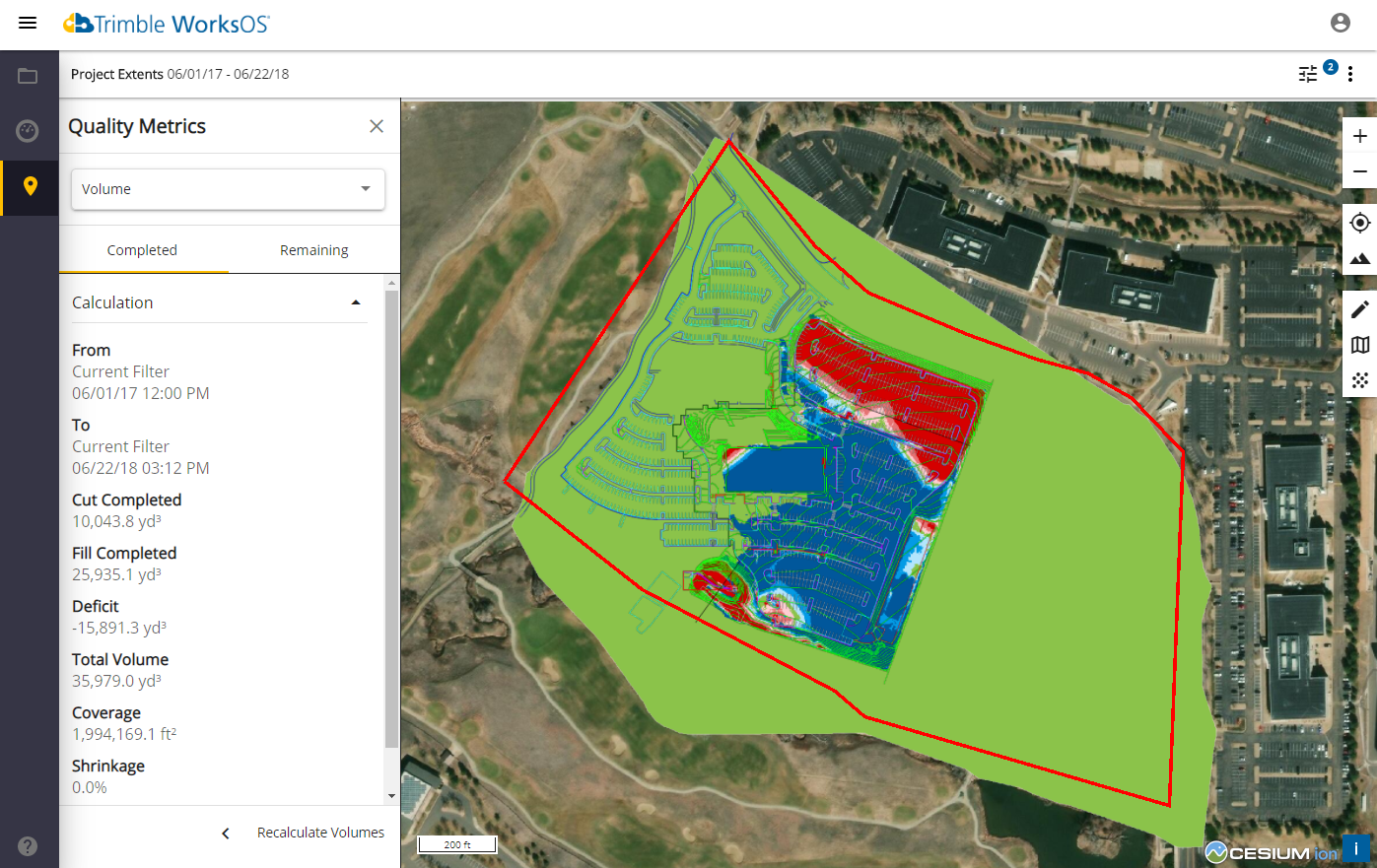The height and width of the screenshot is (868, 1377).
Task: Open the point cloud dots icon
Action: tap(1360, 380)
